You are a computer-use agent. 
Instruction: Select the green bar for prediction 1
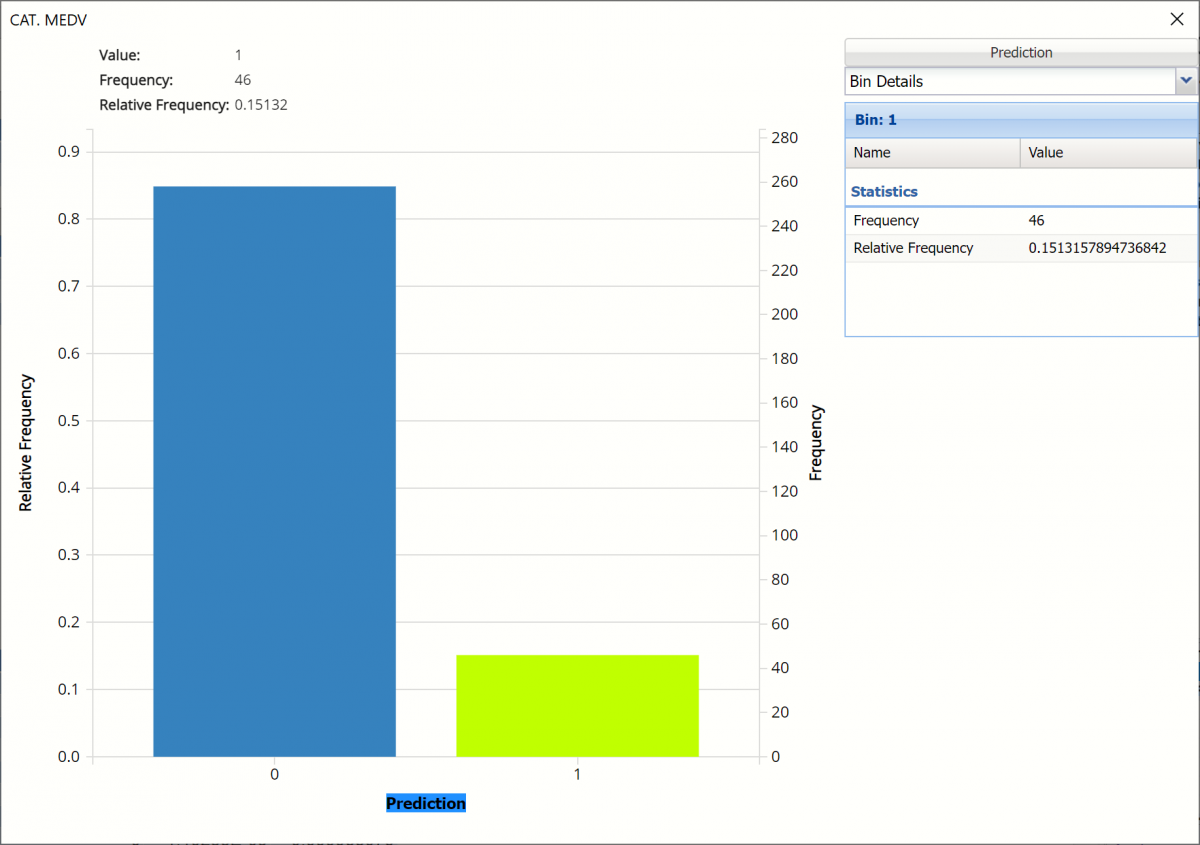click(x=577, y=705)
